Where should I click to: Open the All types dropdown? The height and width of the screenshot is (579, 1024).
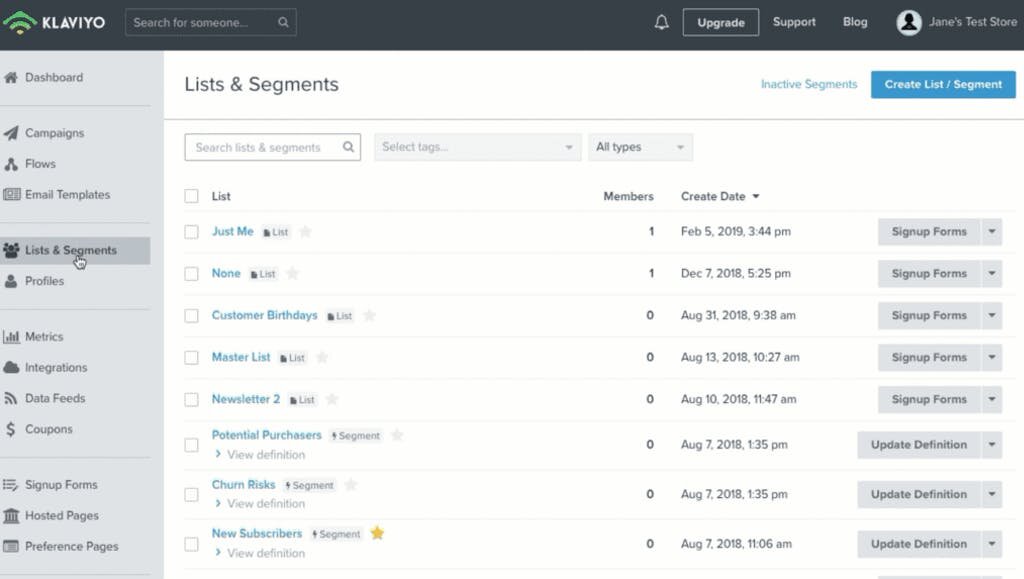click(640, 147)
